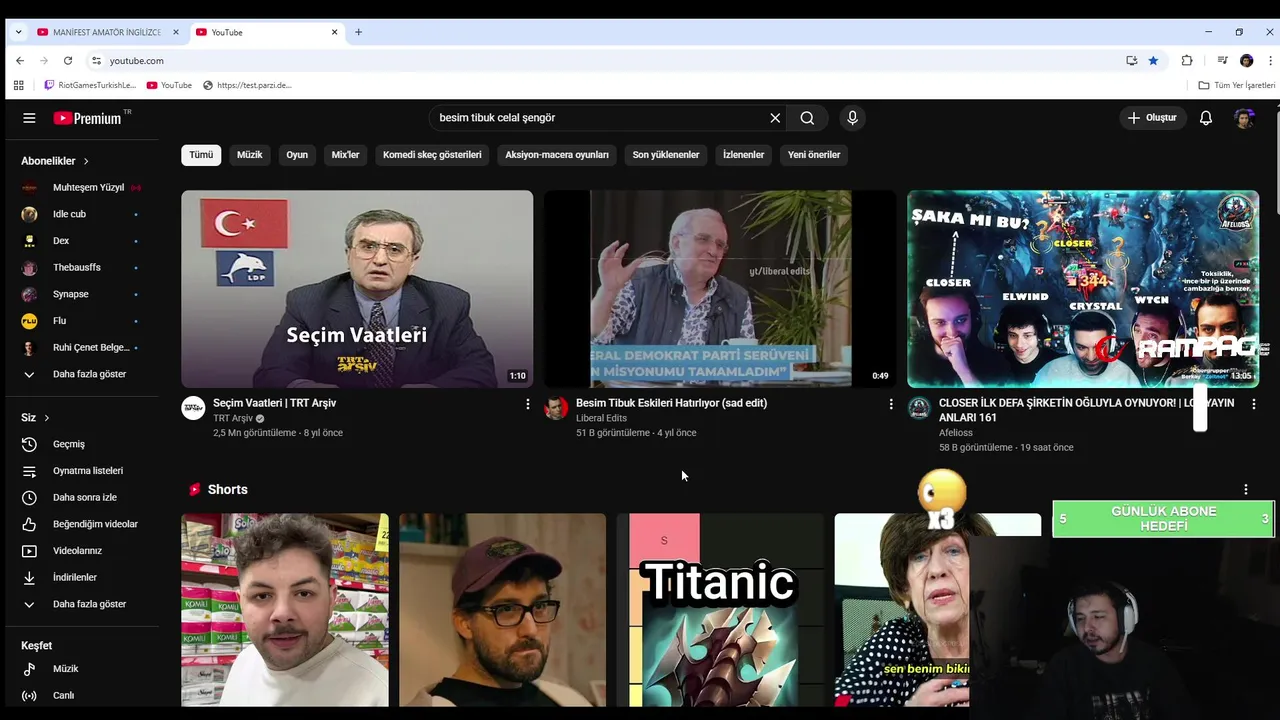Select the Oyun filter chip

pyautogui.click(x=297, y=155)
